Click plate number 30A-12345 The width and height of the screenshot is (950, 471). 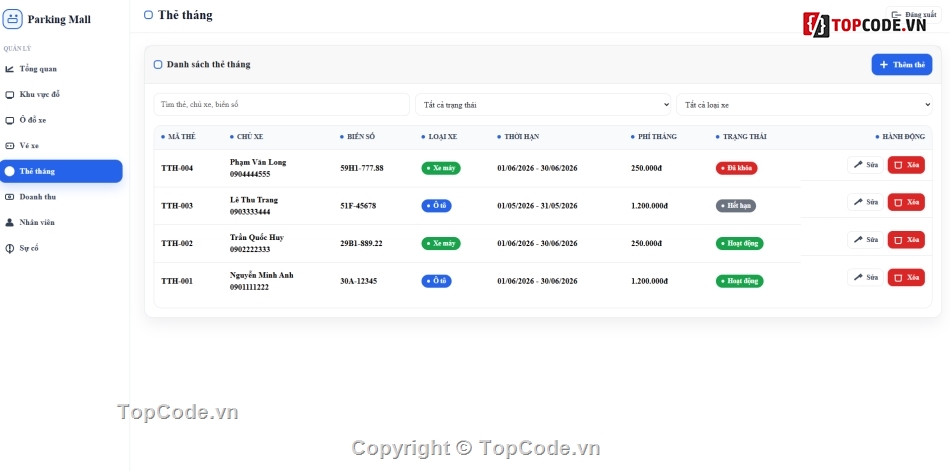click(x=359, y=281)
